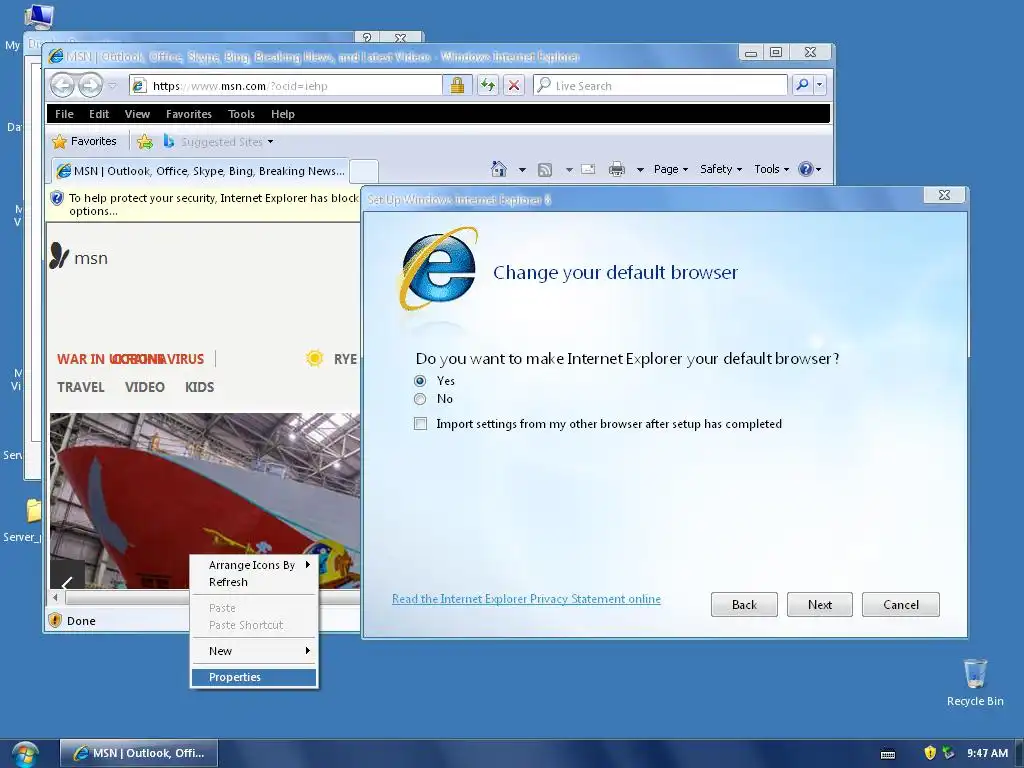Open the Safety dropdown menu
The image size is (1024, 768).
(720, 169)
